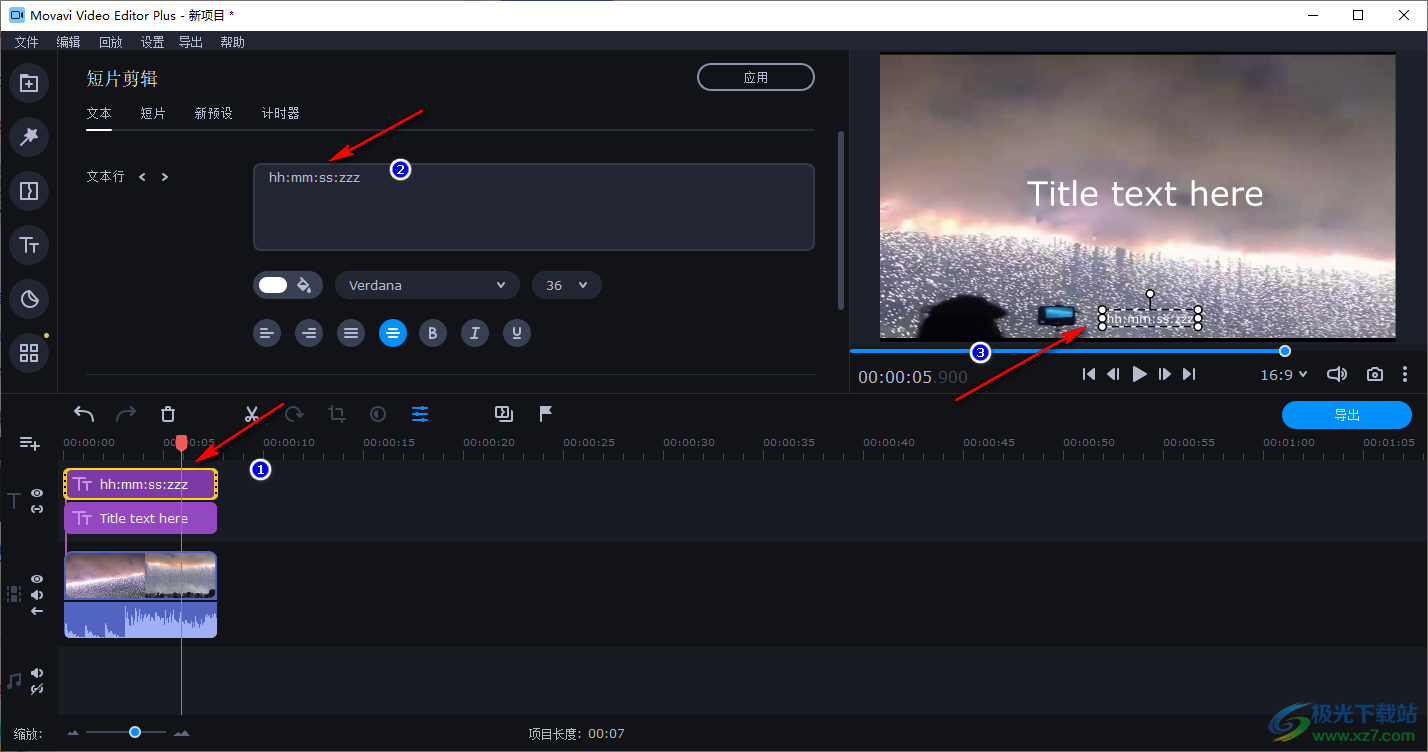Align text right
This screenshot has height=752, width=1428.
pos(309,333)
